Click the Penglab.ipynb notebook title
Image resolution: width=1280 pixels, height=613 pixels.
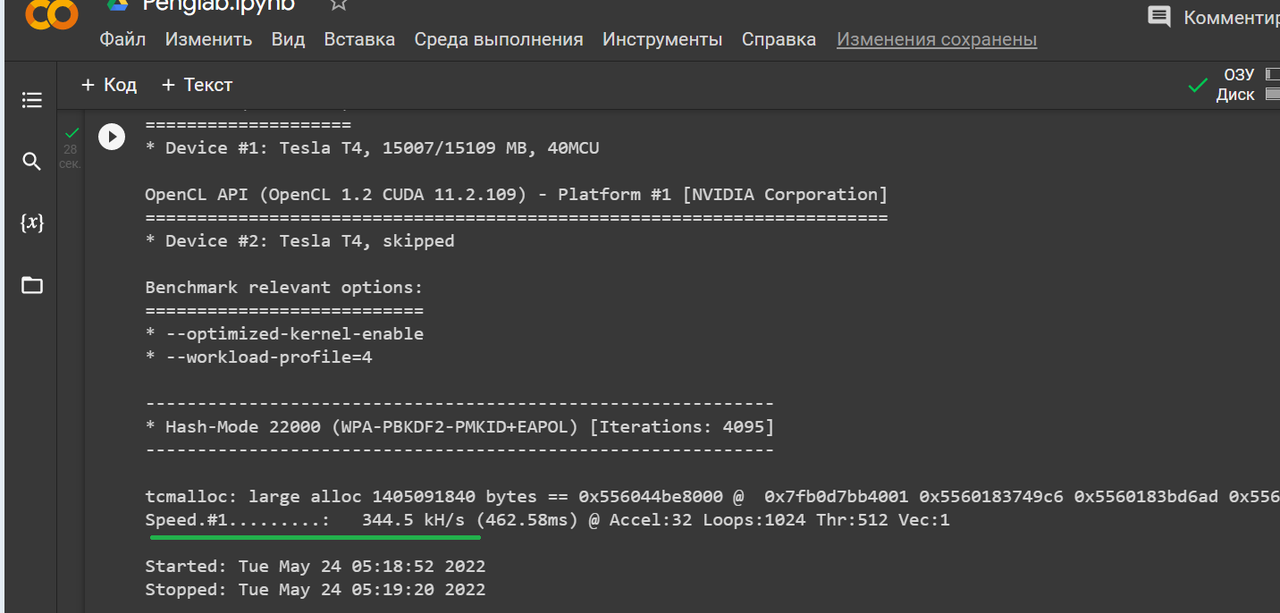pyautogui.click(x=219, y=5)
